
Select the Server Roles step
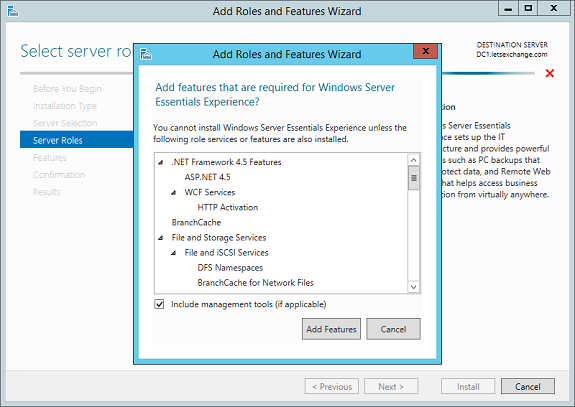[77, 140]
